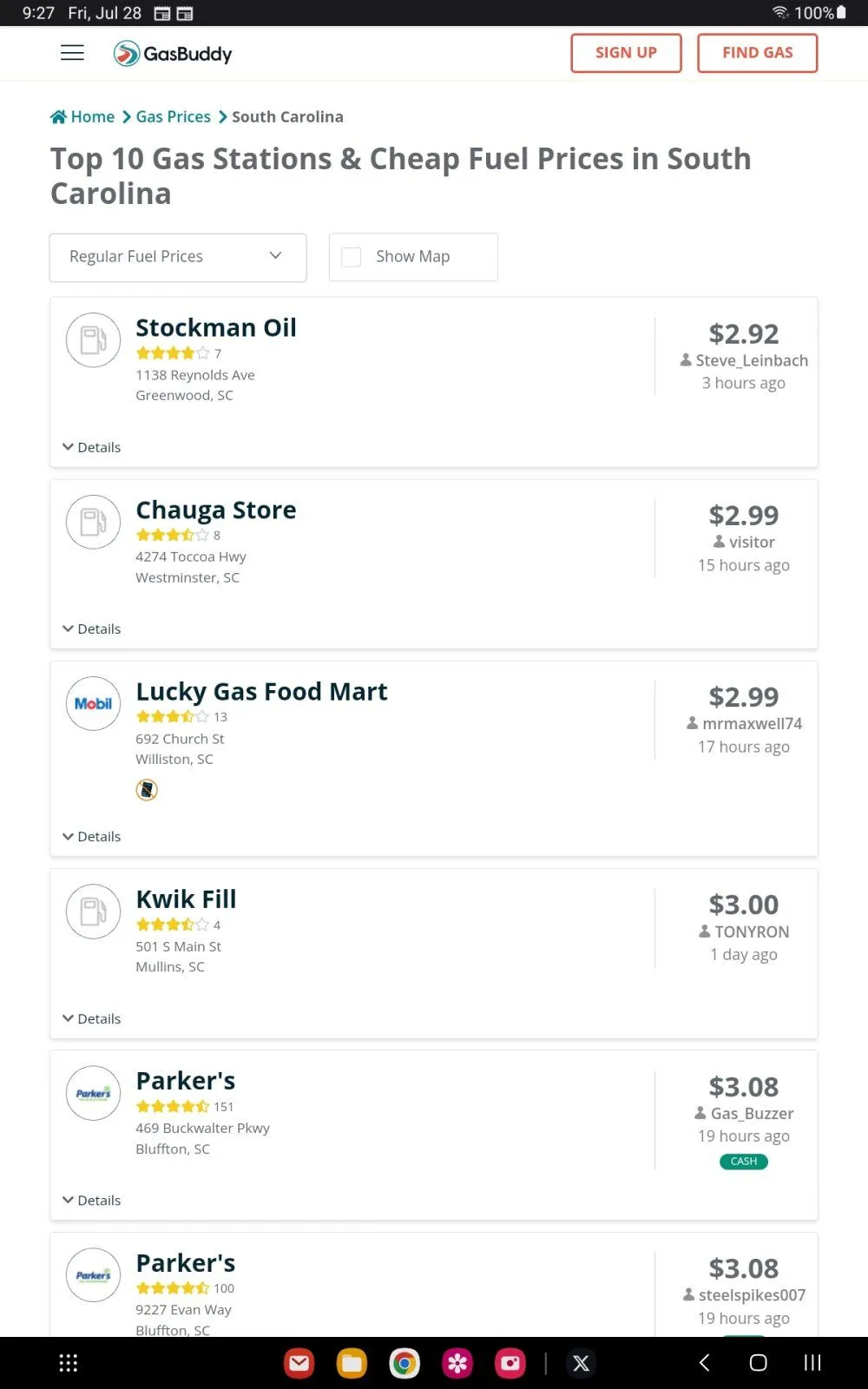The width and height of the screenshot is (868, 1389).
Task: Enable the Show Map checkbox
Action: [x=352, y=257]
